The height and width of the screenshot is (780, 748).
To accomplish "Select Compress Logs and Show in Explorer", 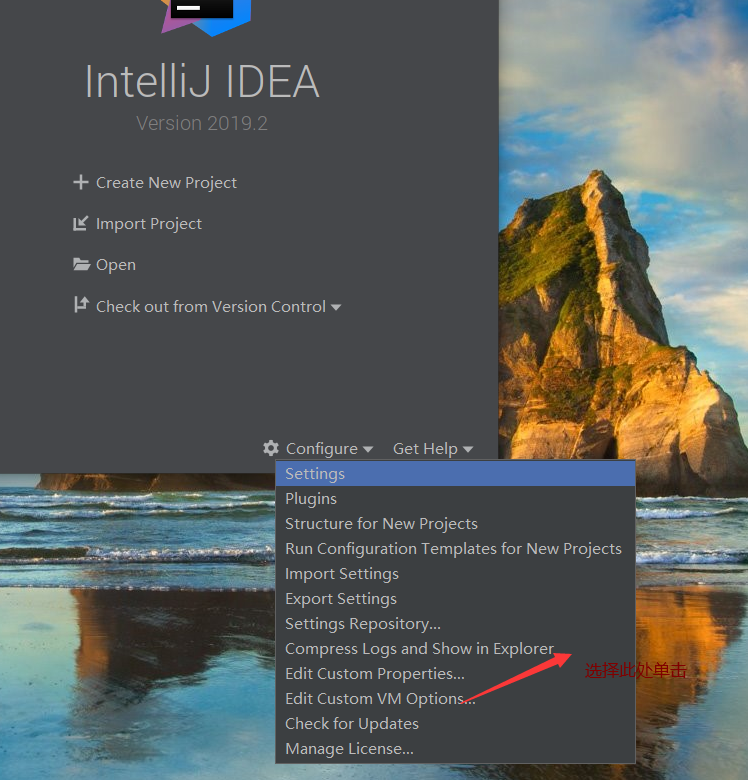I will coord(455,649).
